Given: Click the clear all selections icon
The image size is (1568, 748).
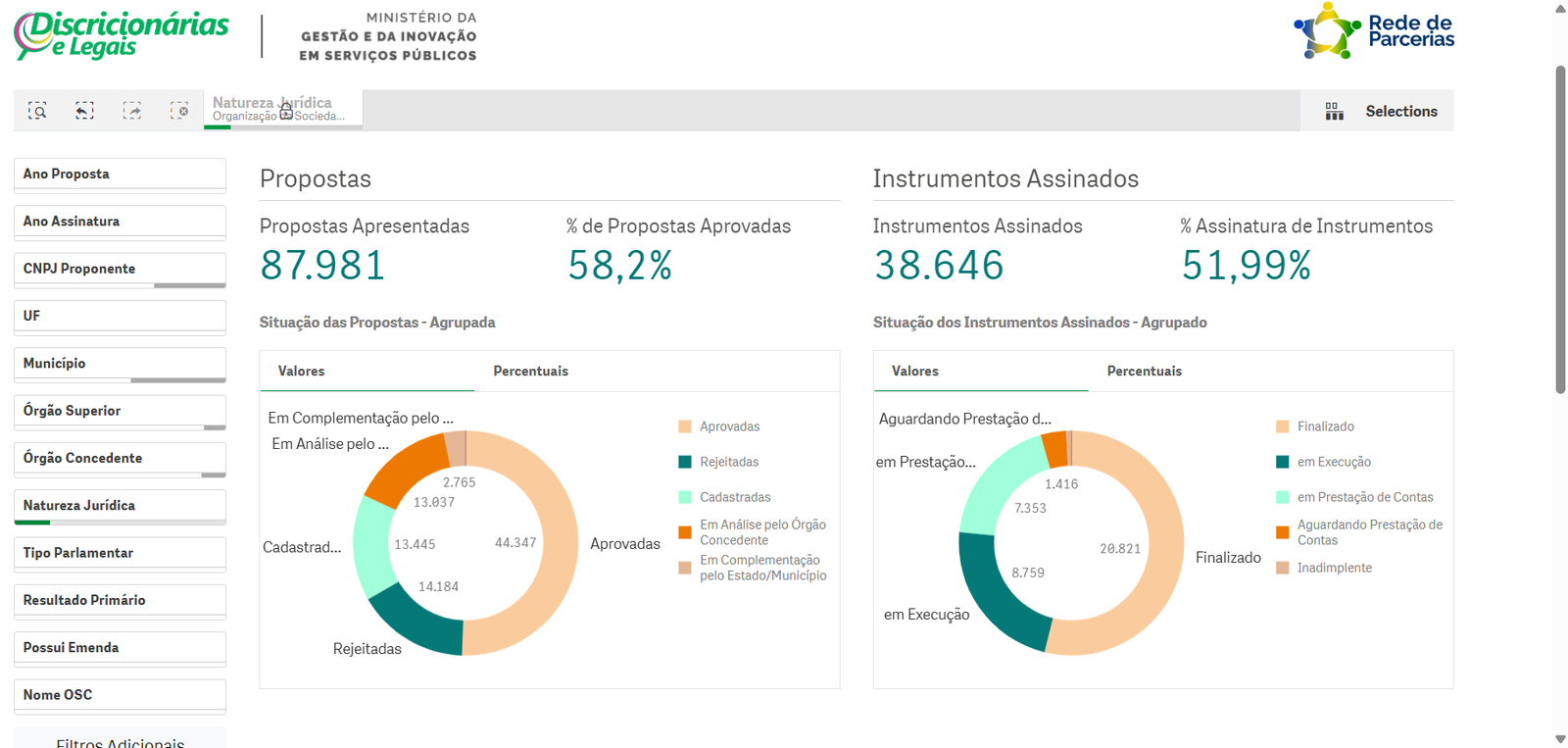Looking at the screenshot, I should click(178, 111).
